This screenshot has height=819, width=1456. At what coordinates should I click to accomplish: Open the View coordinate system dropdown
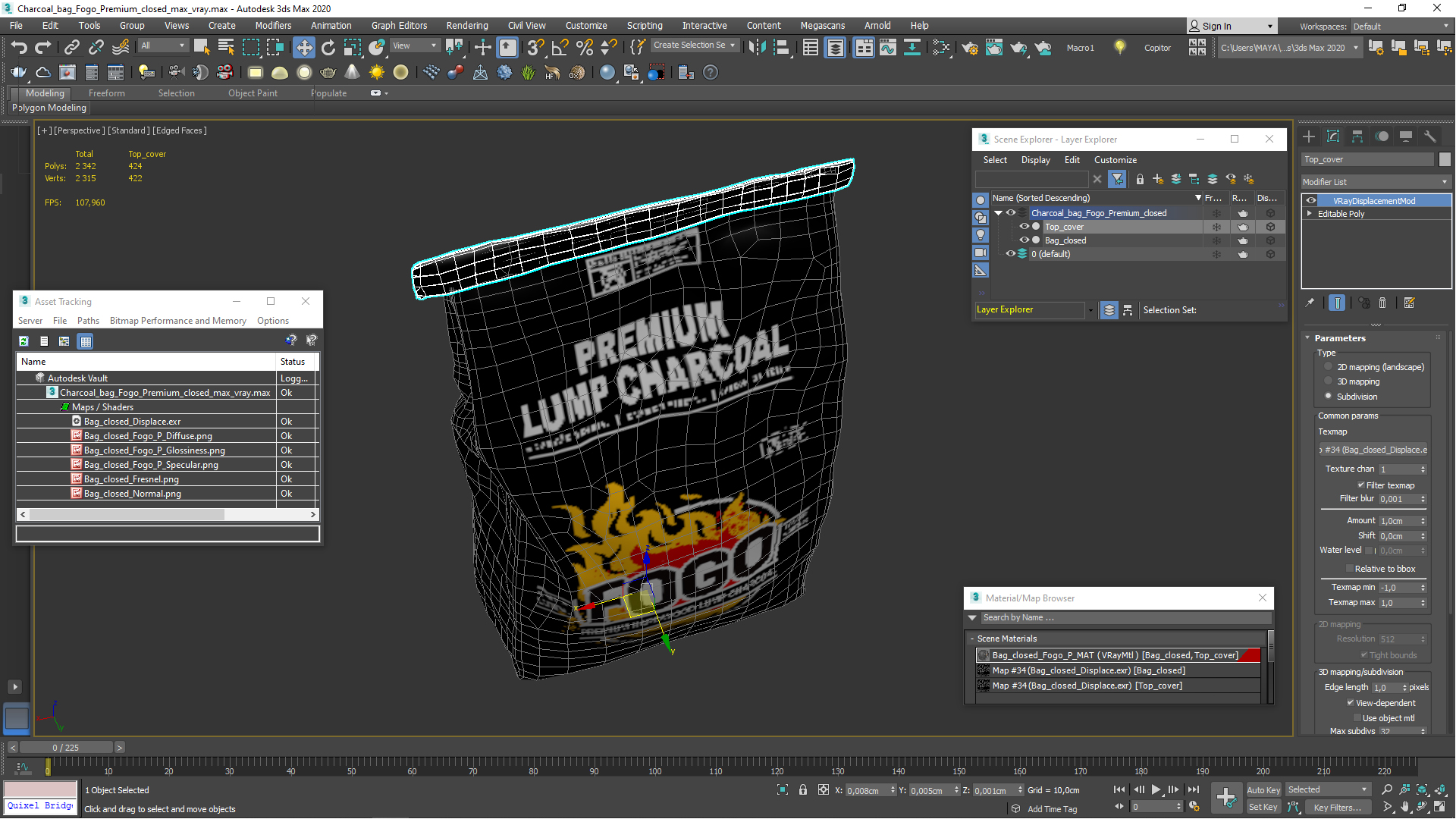click(414, 45)
